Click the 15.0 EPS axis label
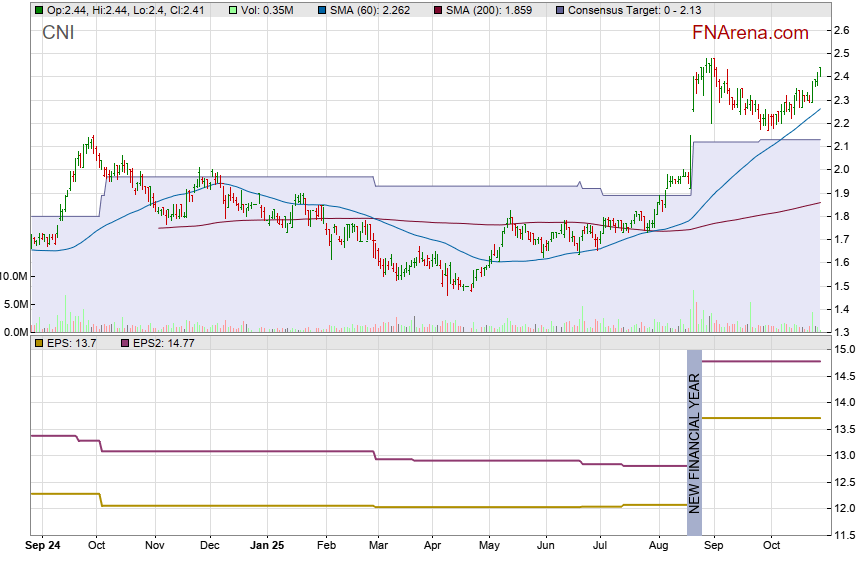Image resolution: width=859 pixels, height=566 pixels. pos(844,350)
